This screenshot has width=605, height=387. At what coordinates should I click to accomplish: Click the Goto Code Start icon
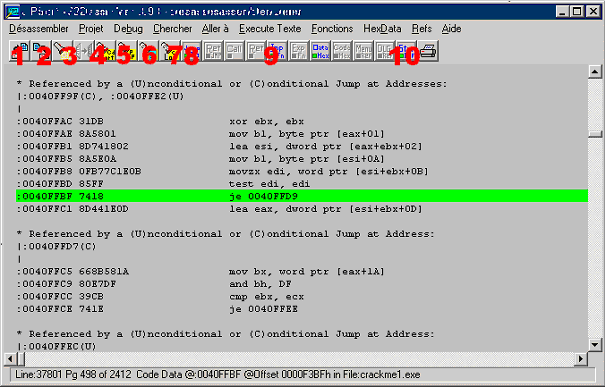click(x=105, y=51)
